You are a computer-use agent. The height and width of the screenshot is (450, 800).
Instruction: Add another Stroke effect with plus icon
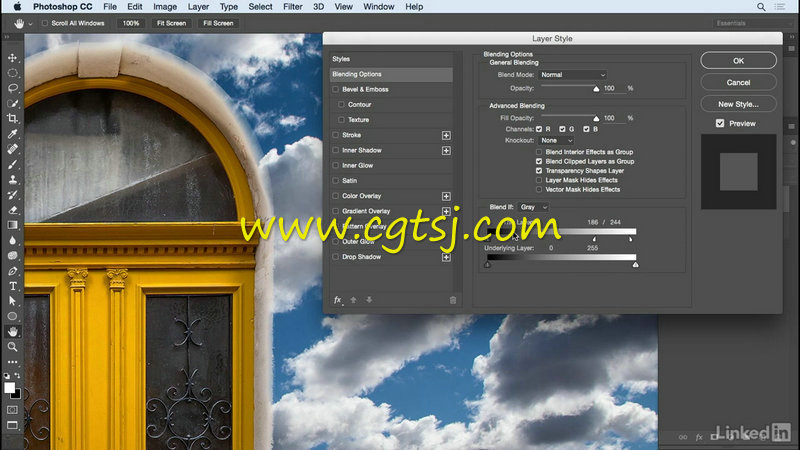pos(446,135)
